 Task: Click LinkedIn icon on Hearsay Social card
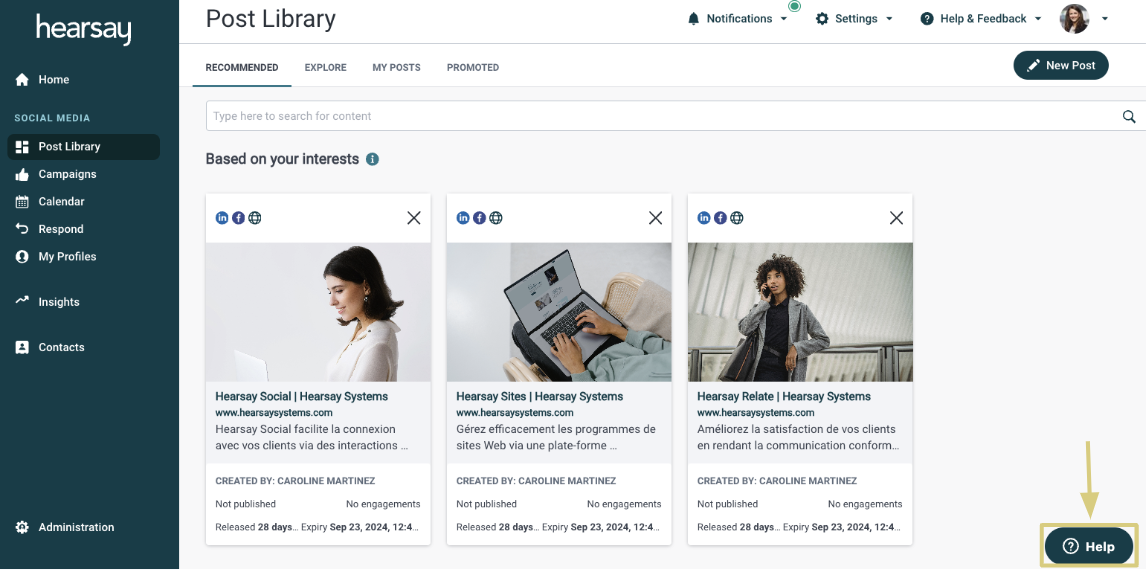click(221, 218)
